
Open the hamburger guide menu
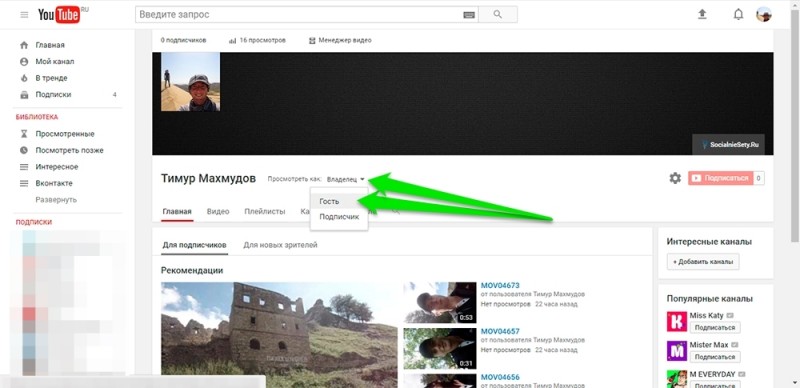coord(24,15)
